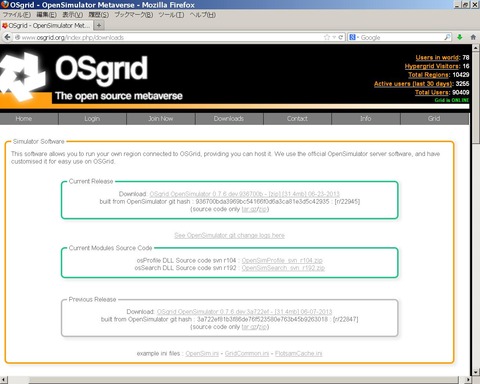This screenshot has width=480, height=384.
Task: Open the downloads green arrow icon
Action: [x=460, y=37]
